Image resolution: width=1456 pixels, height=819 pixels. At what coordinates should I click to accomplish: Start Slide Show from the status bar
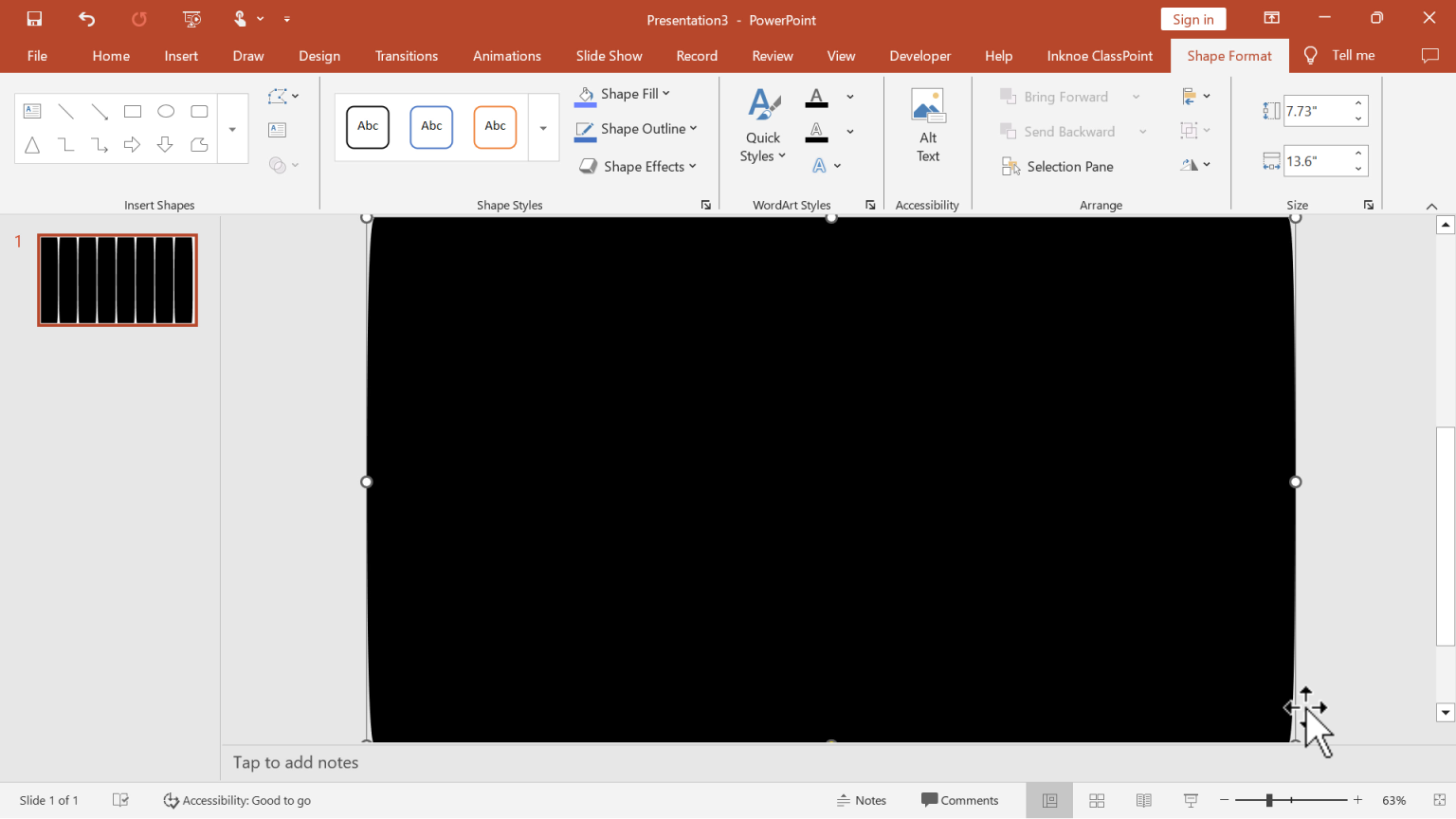click(x=1190, y=800)
